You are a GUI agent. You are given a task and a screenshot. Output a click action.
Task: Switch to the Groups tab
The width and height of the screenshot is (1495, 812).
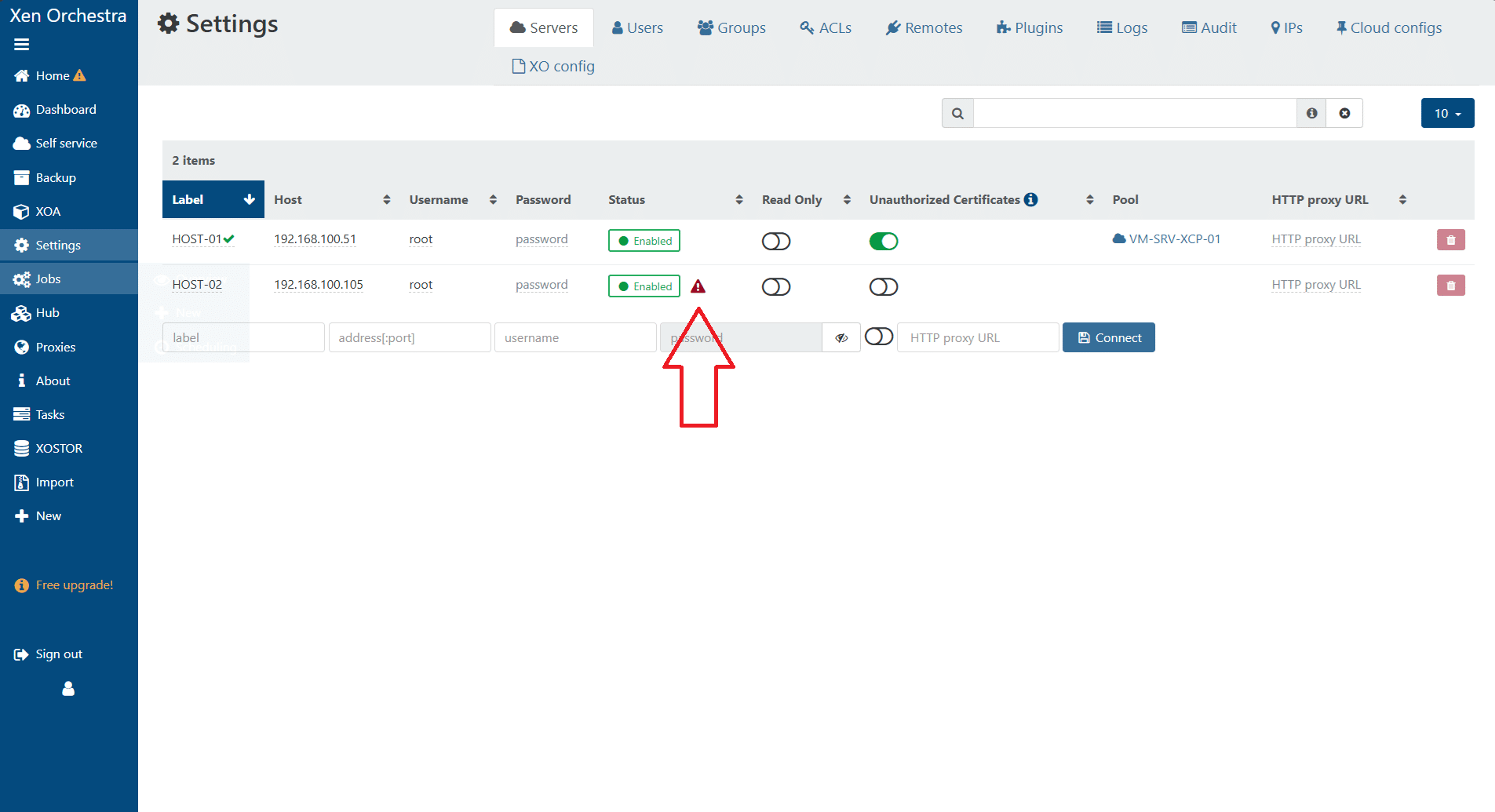click(731, 27)
